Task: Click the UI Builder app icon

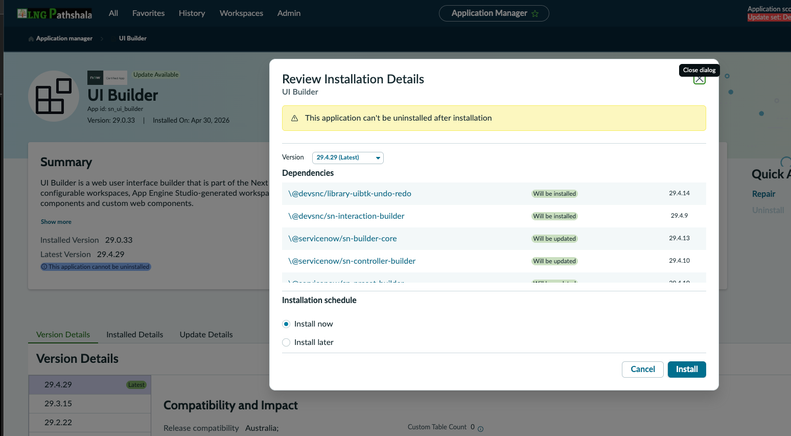Action: [53, 96]
